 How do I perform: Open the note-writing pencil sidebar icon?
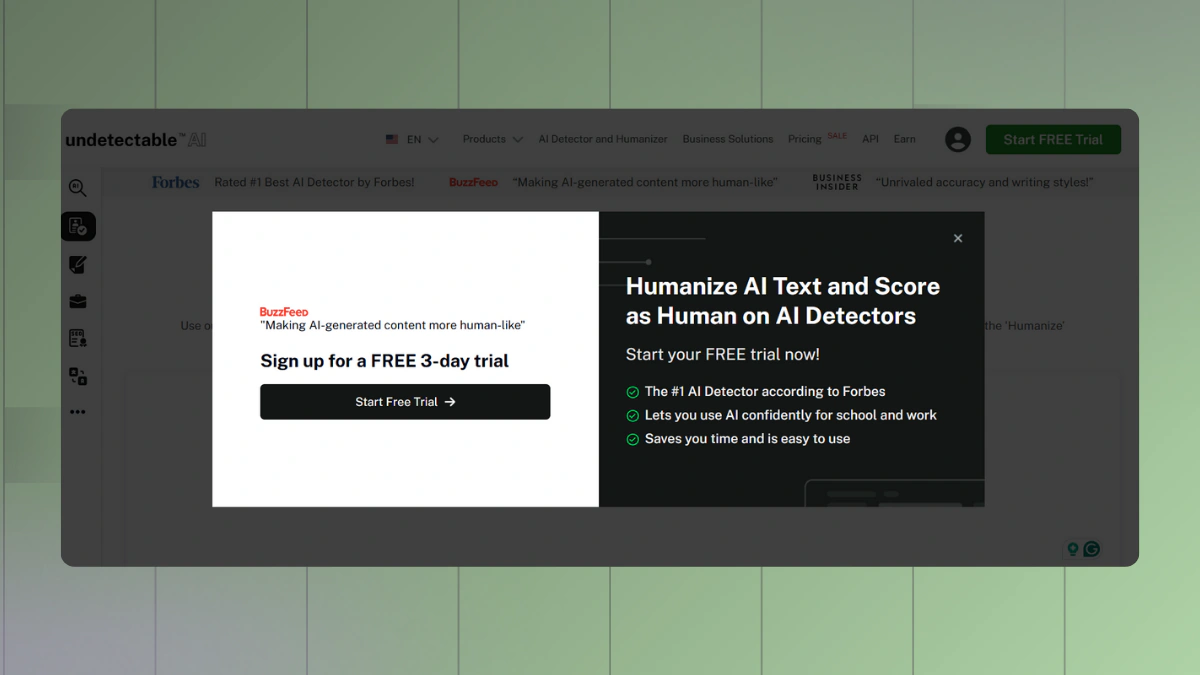click(x=78, y=265)
